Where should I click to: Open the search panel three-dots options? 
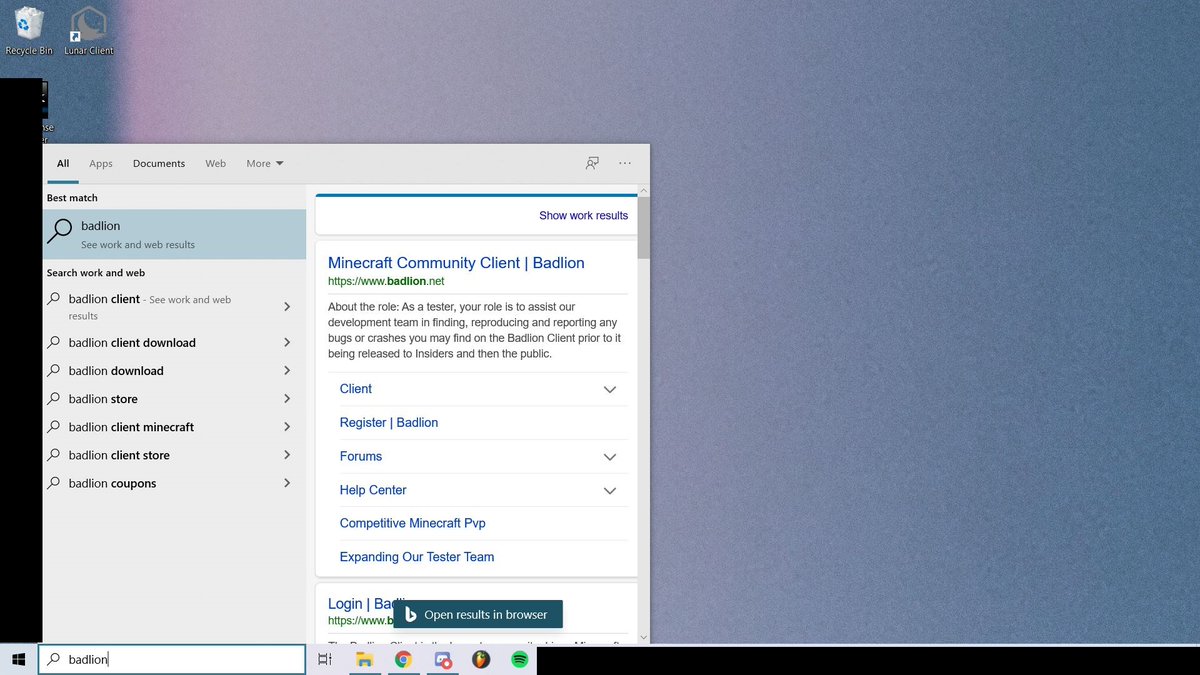(625, 163)
